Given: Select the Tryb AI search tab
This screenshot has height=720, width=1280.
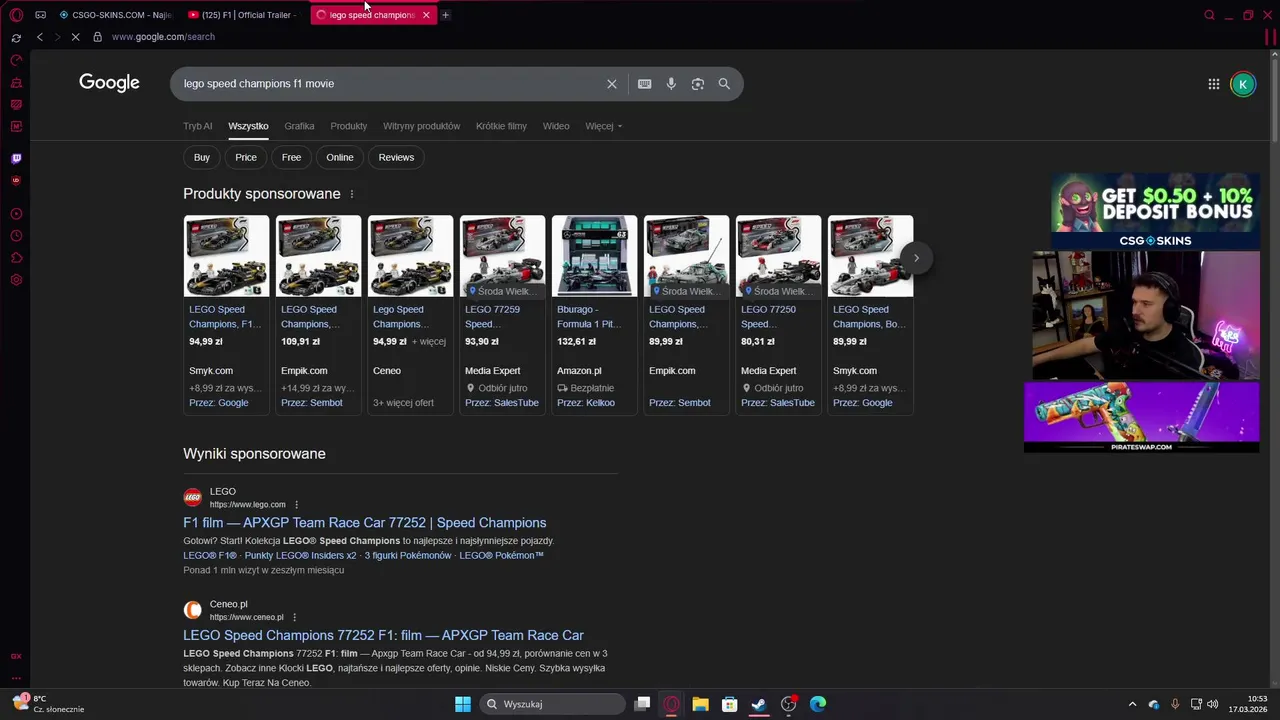Looking at the screenshot, I should pyautogui.click(x=197, y=126).
